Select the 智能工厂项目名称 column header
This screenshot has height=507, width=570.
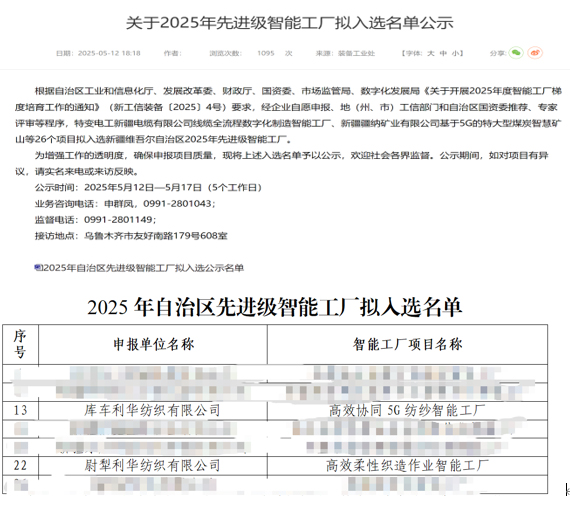[408, 345]
